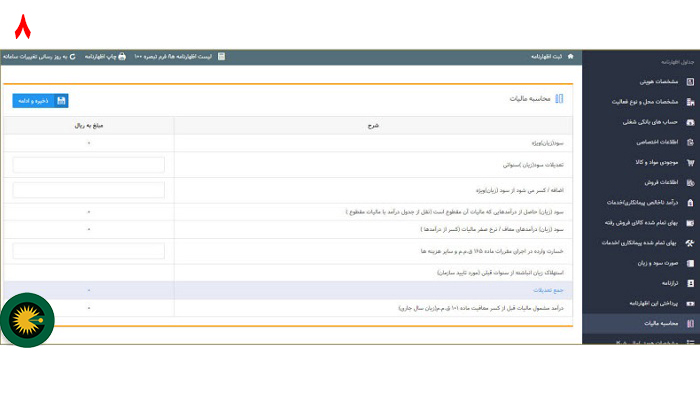Image resolution: width=700 pixels, height=393 pixels.
Task: Click the home icon beside ثبت اظهارنامه
Action: click(x=570, y=57)
